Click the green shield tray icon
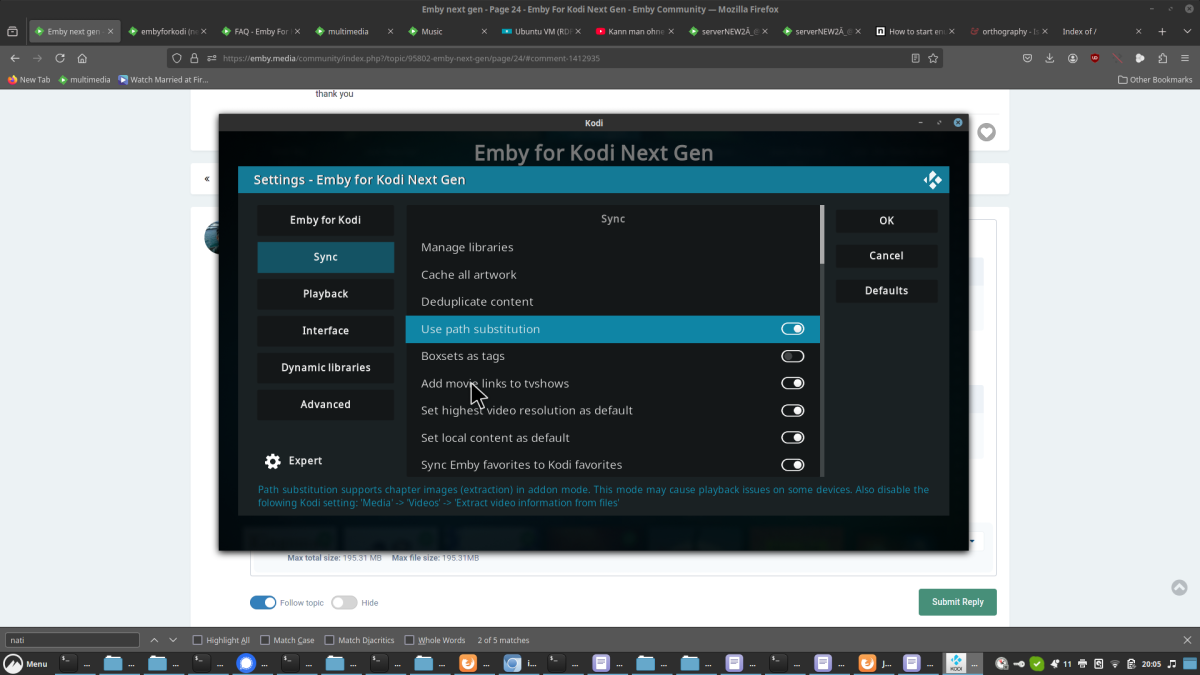 pos(1037,663)
